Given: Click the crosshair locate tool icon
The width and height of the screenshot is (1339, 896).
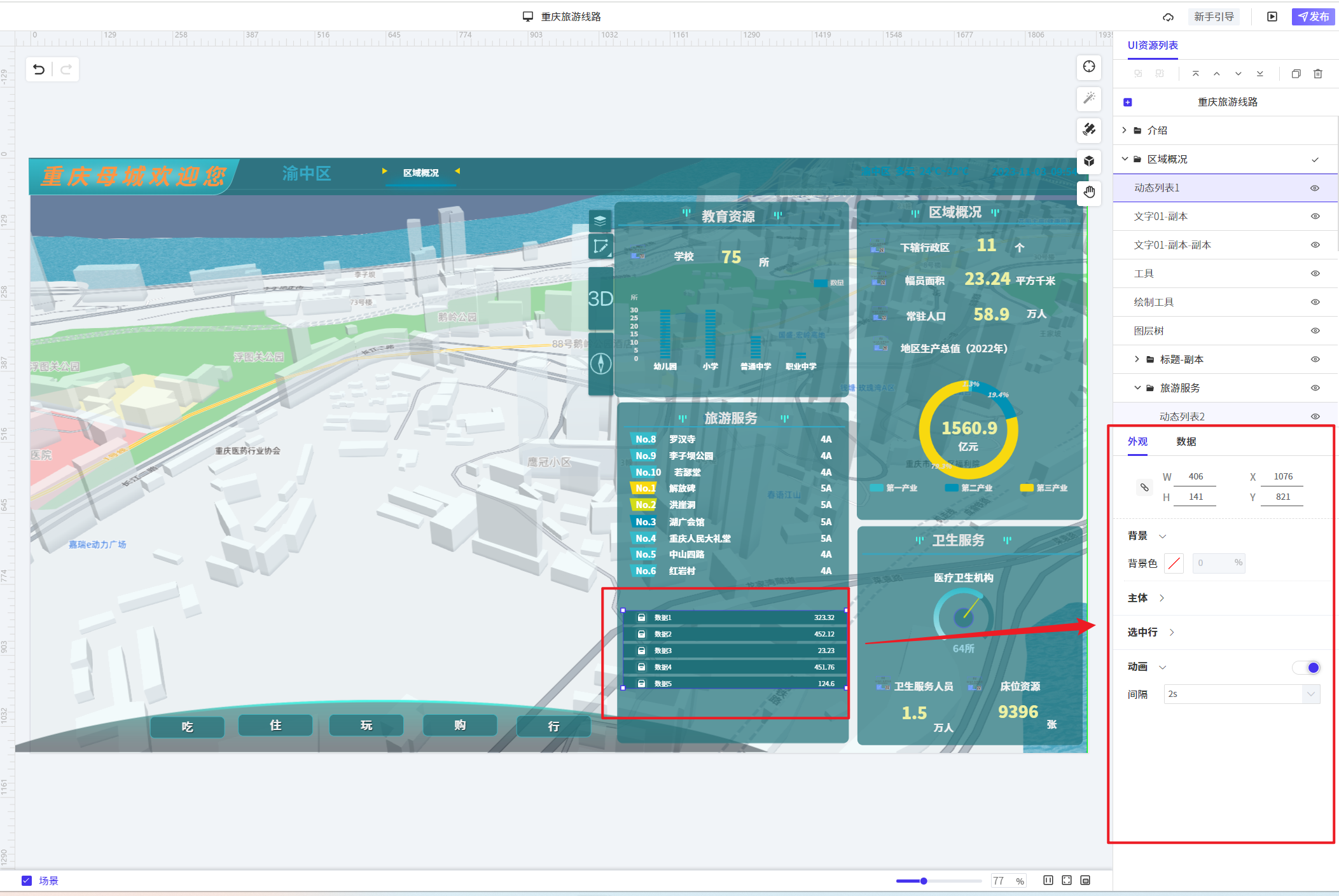Looking at the screenshot, I should (x=1089, y=67).
